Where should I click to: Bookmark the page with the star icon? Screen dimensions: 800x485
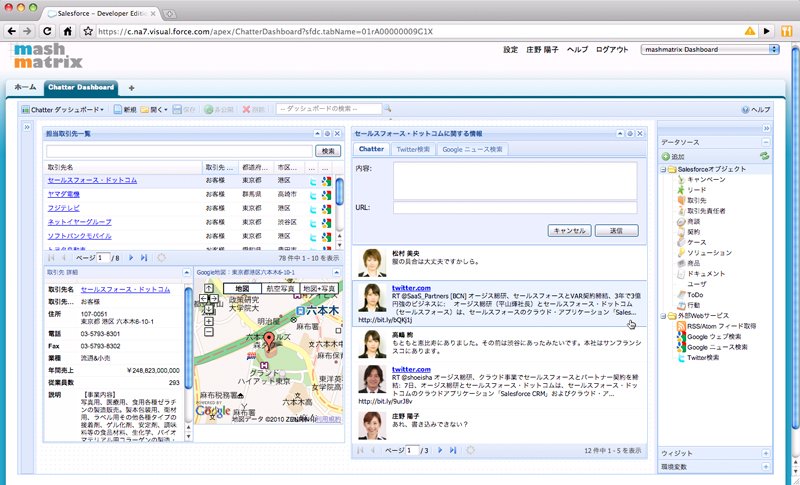(x=88, y=31)
